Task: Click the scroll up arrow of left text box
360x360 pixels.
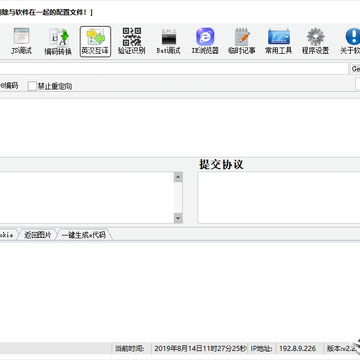Action: (x=178, y=177)
